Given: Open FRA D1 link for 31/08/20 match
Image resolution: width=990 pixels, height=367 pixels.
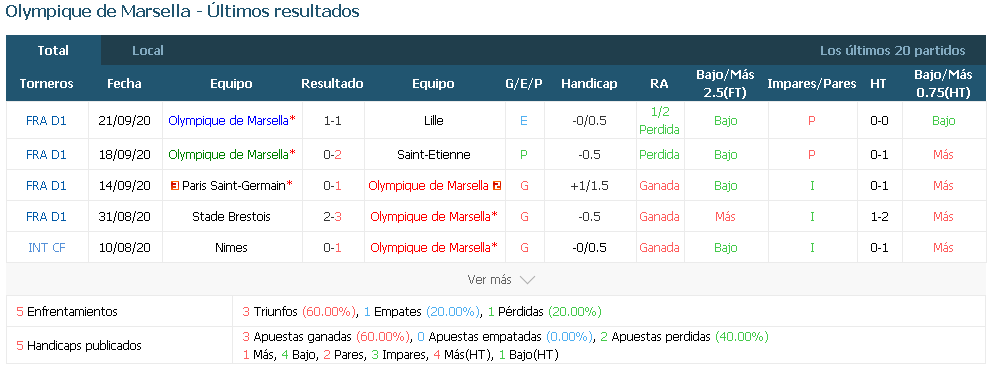Looking at the screenshot, I should click(x=46, y=217).
